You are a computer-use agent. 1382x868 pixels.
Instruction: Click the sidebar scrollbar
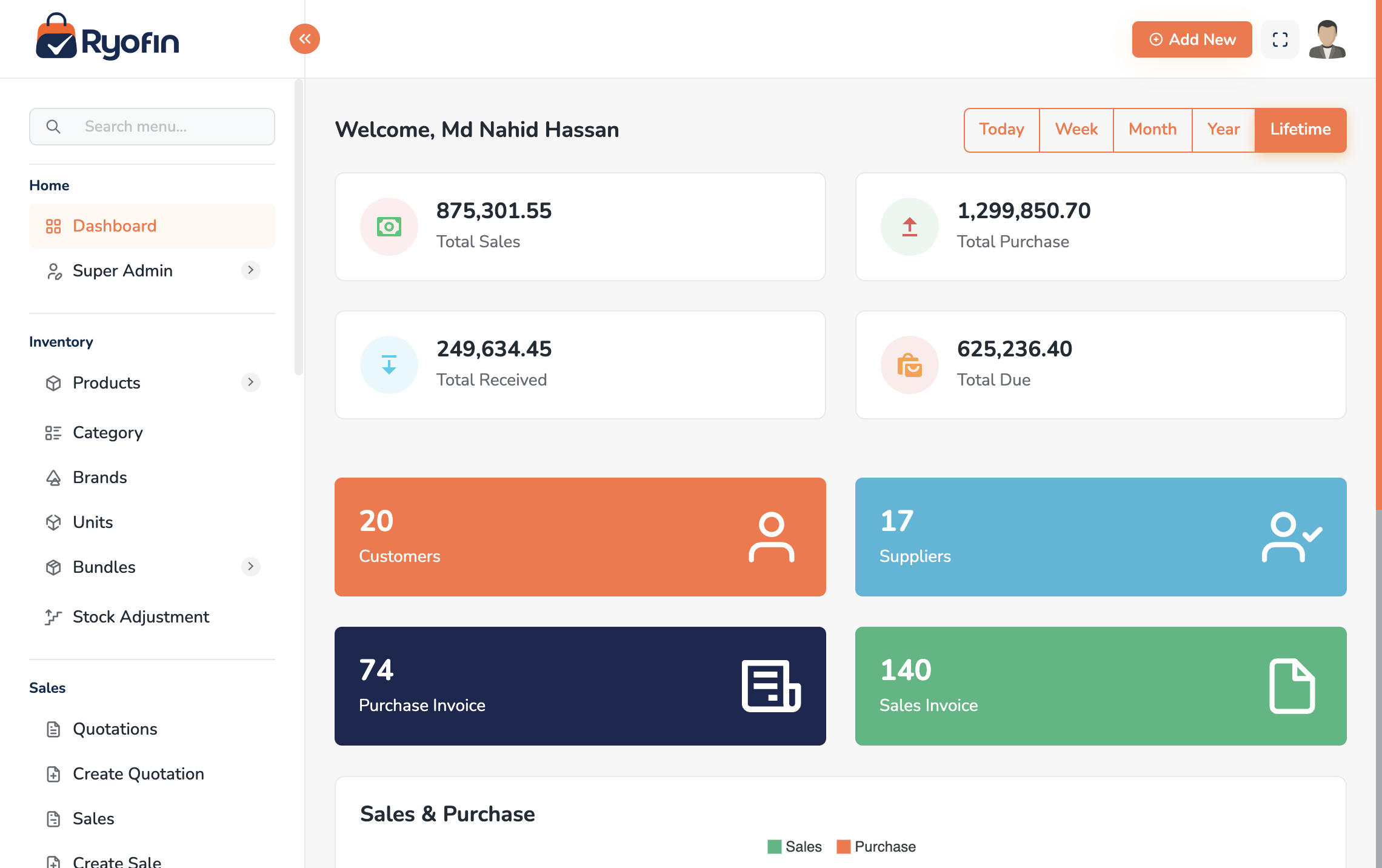[298, 227]
